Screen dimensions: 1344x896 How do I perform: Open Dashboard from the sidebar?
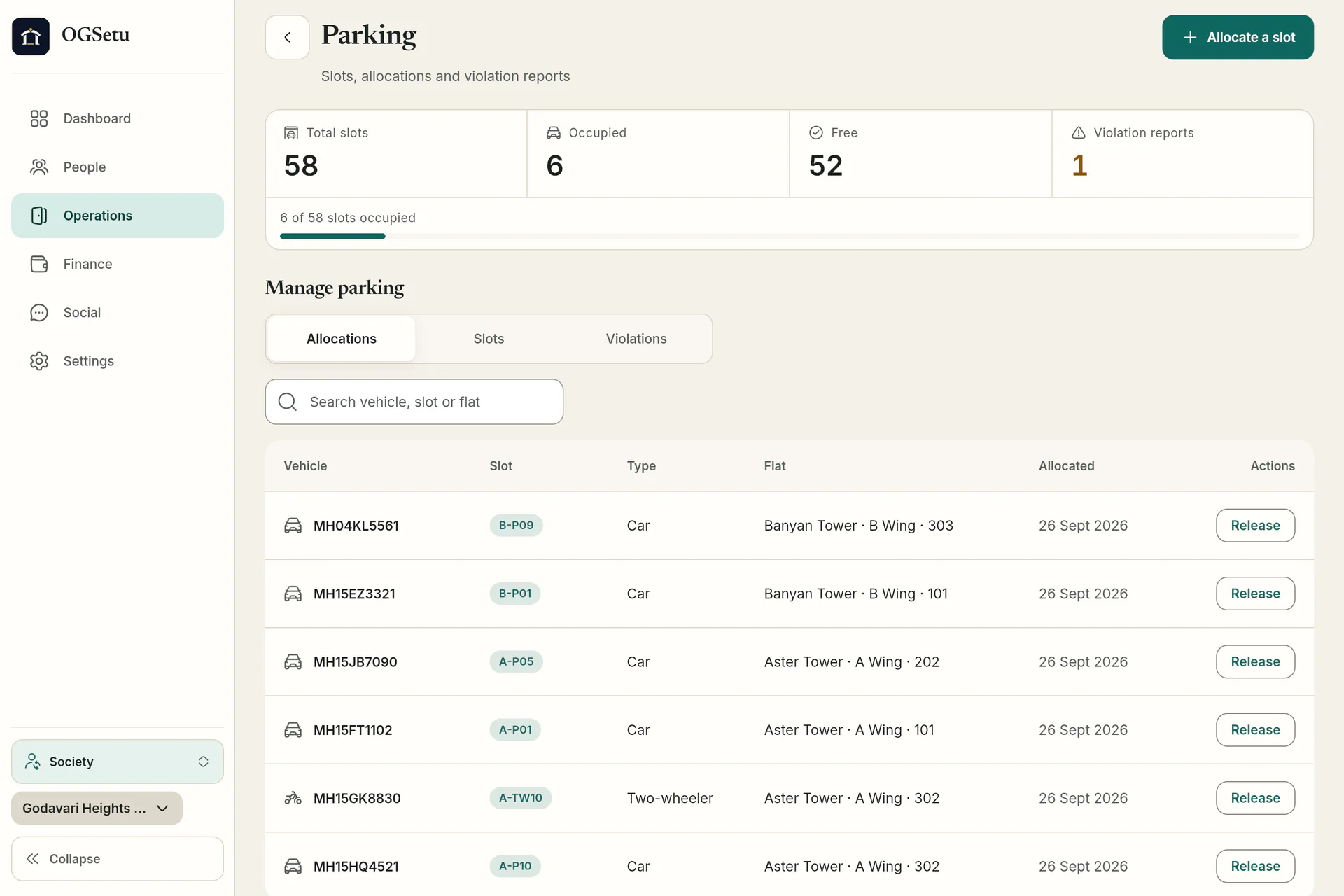click(x=118, y=118)
